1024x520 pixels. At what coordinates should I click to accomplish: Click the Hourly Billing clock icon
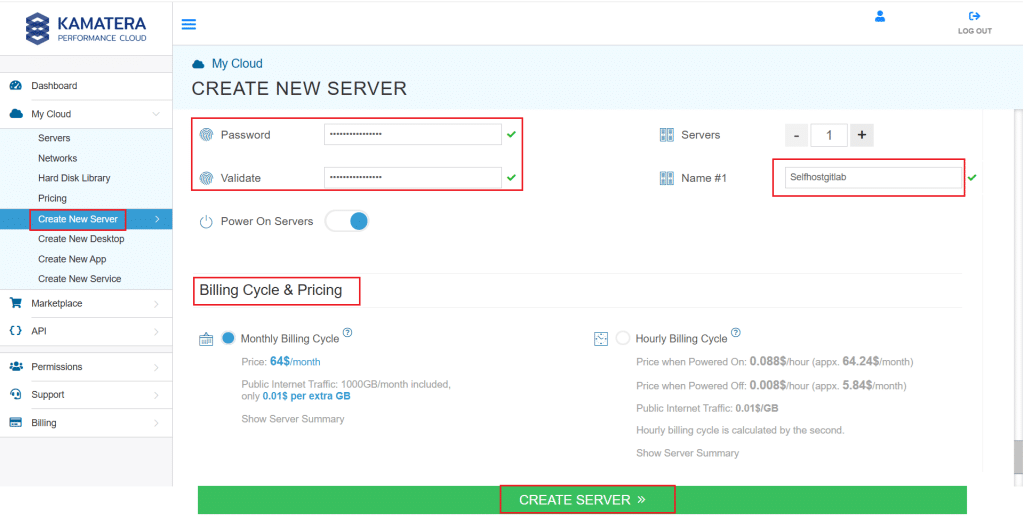(601, 339)
